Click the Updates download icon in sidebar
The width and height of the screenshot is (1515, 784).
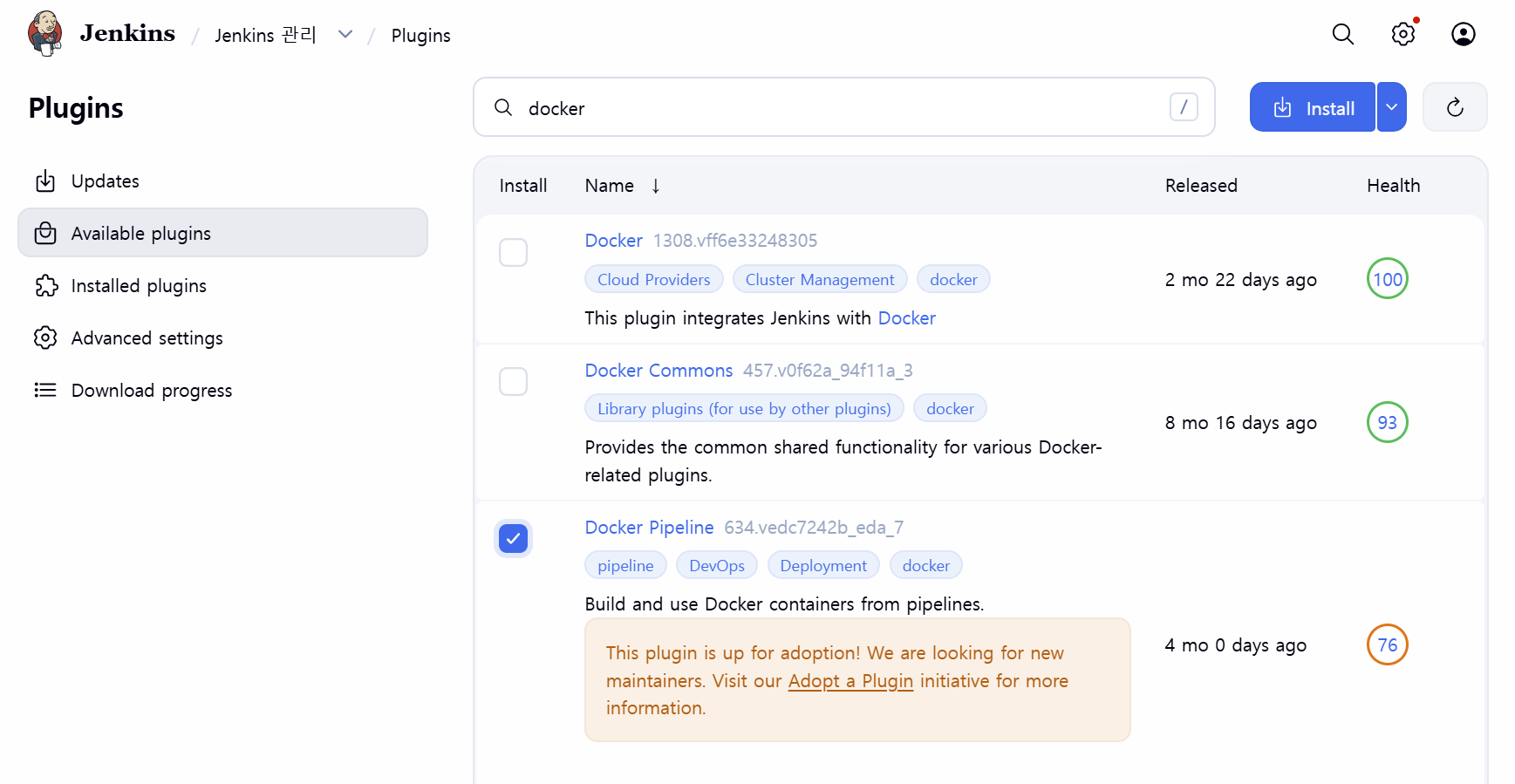pos(45,181)
